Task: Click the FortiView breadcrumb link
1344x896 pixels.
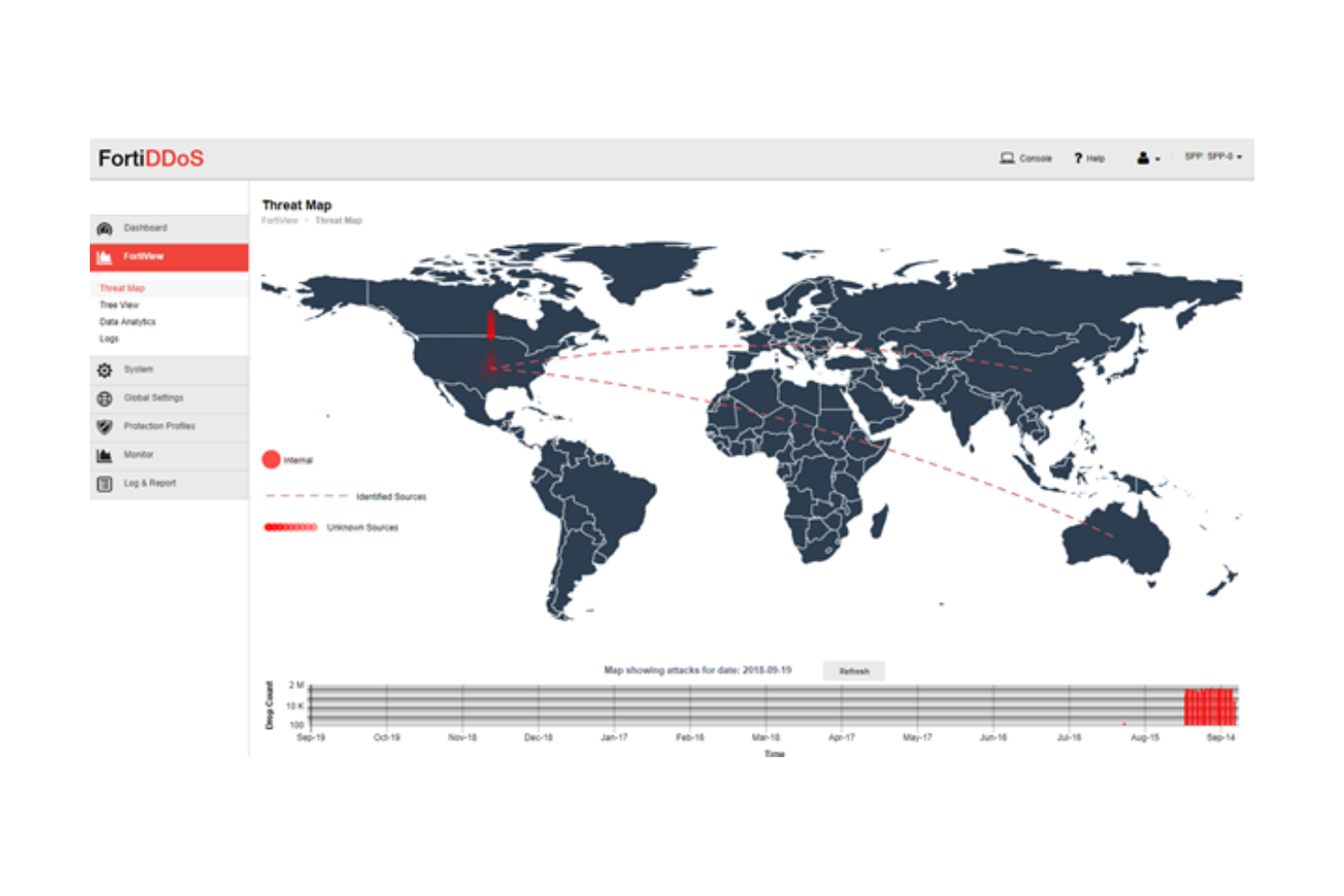Action: coord(280,221)
